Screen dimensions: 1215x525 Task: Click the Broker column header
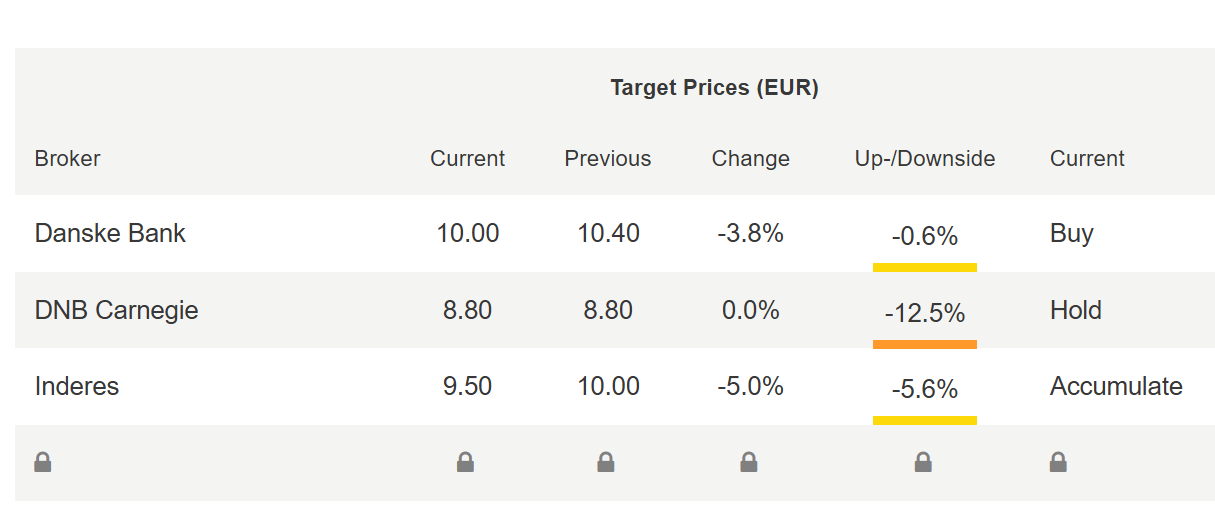pos(67,158)
